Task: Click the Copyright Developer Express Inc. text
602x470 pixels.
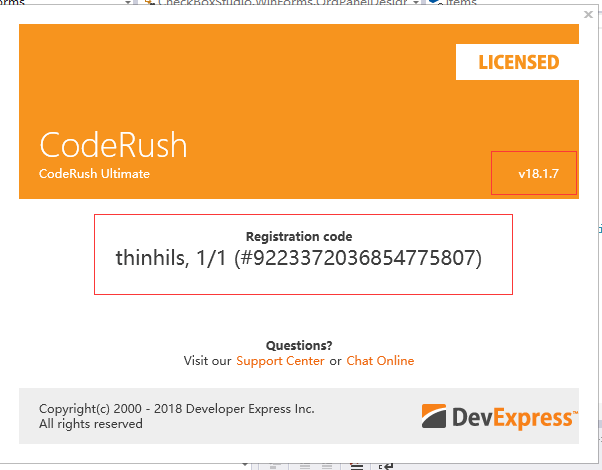Action: tap(177, 409)
